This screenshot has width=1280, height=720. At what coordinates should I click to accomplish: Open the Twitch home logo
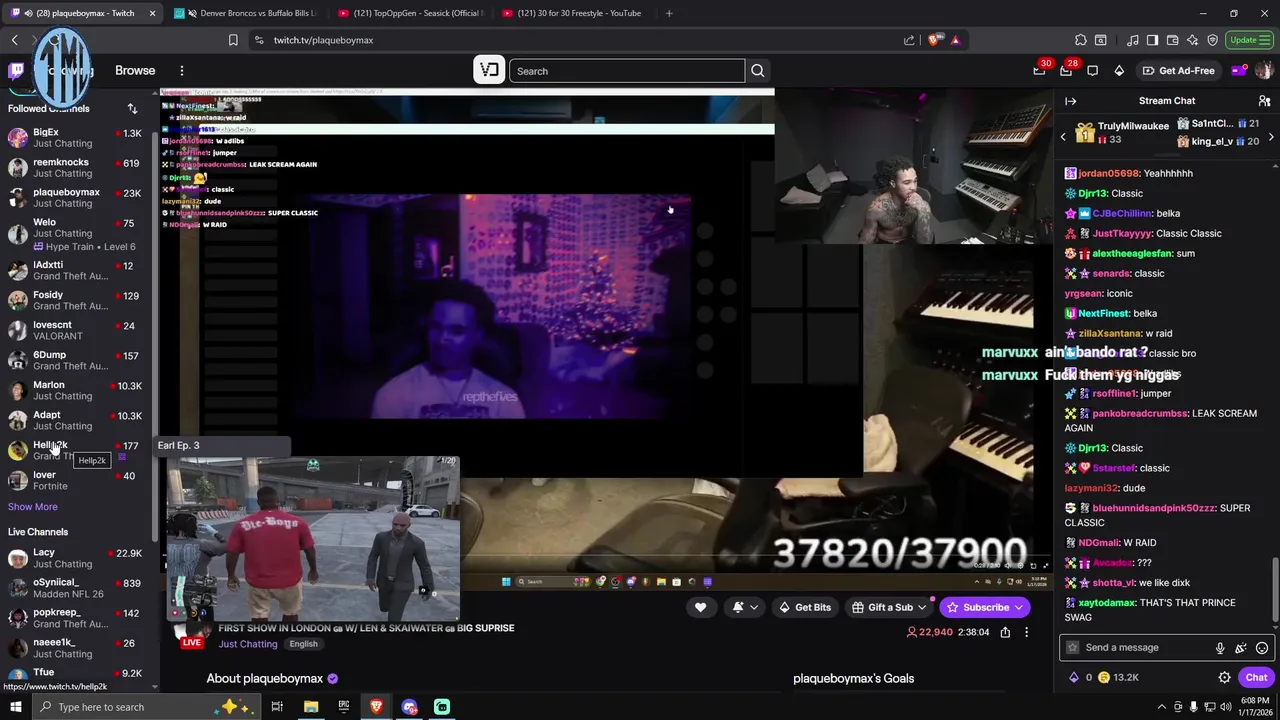(x=16, y=70)
